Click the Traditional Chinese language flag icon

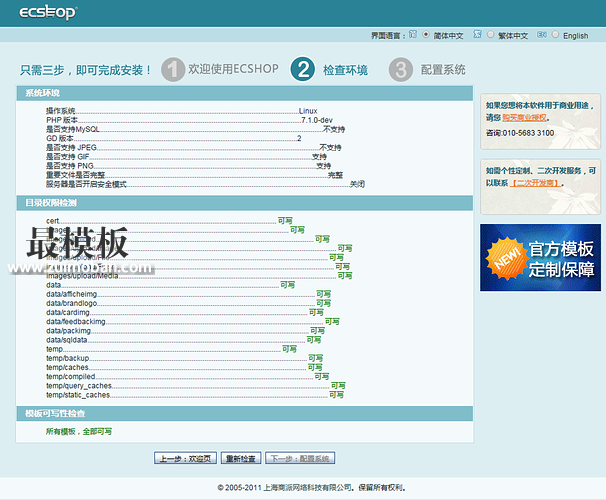pyautogui.click(x=477, y=34)
